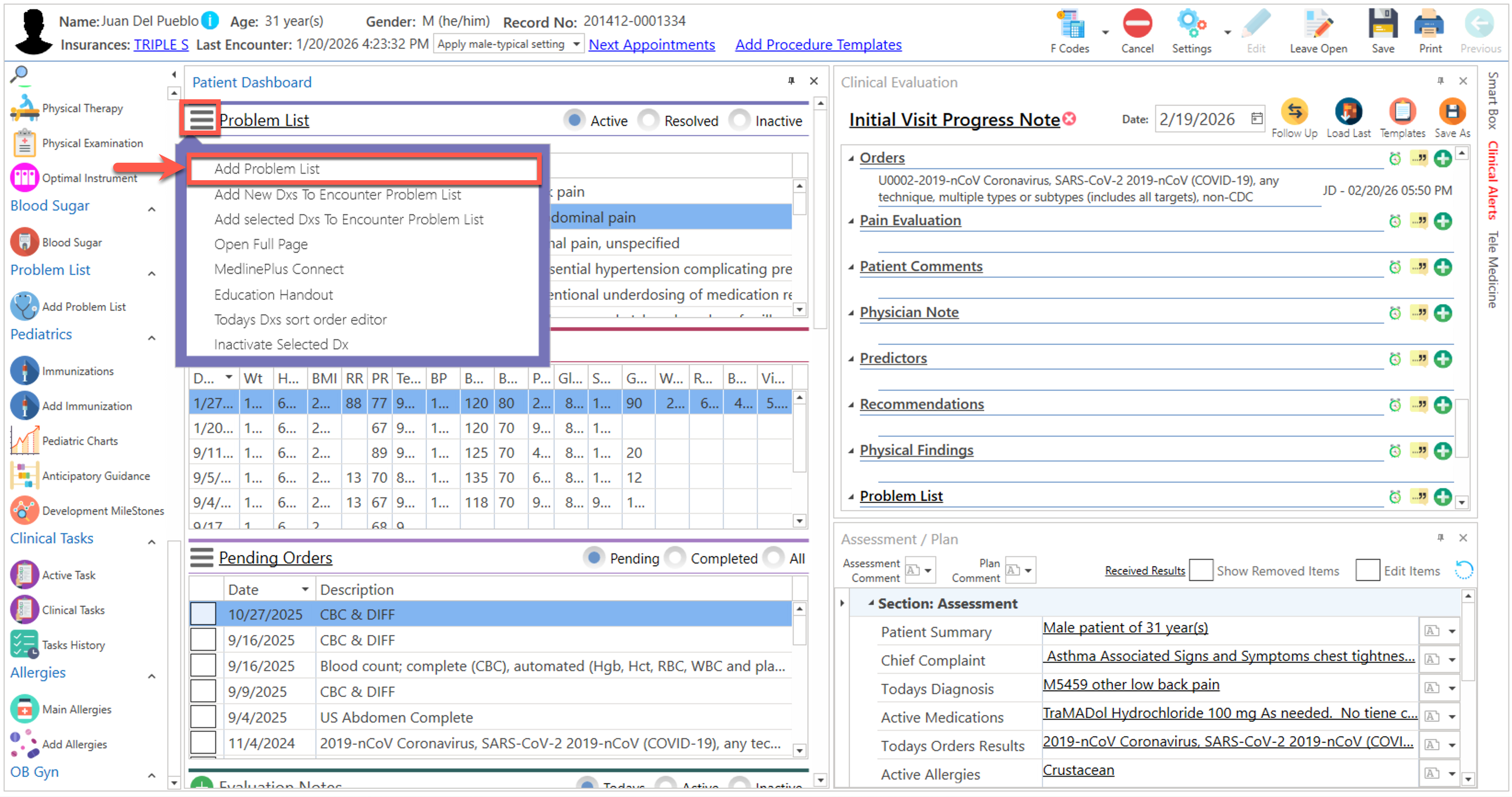Select Completed in Pending Orders filter

point(676,558)
